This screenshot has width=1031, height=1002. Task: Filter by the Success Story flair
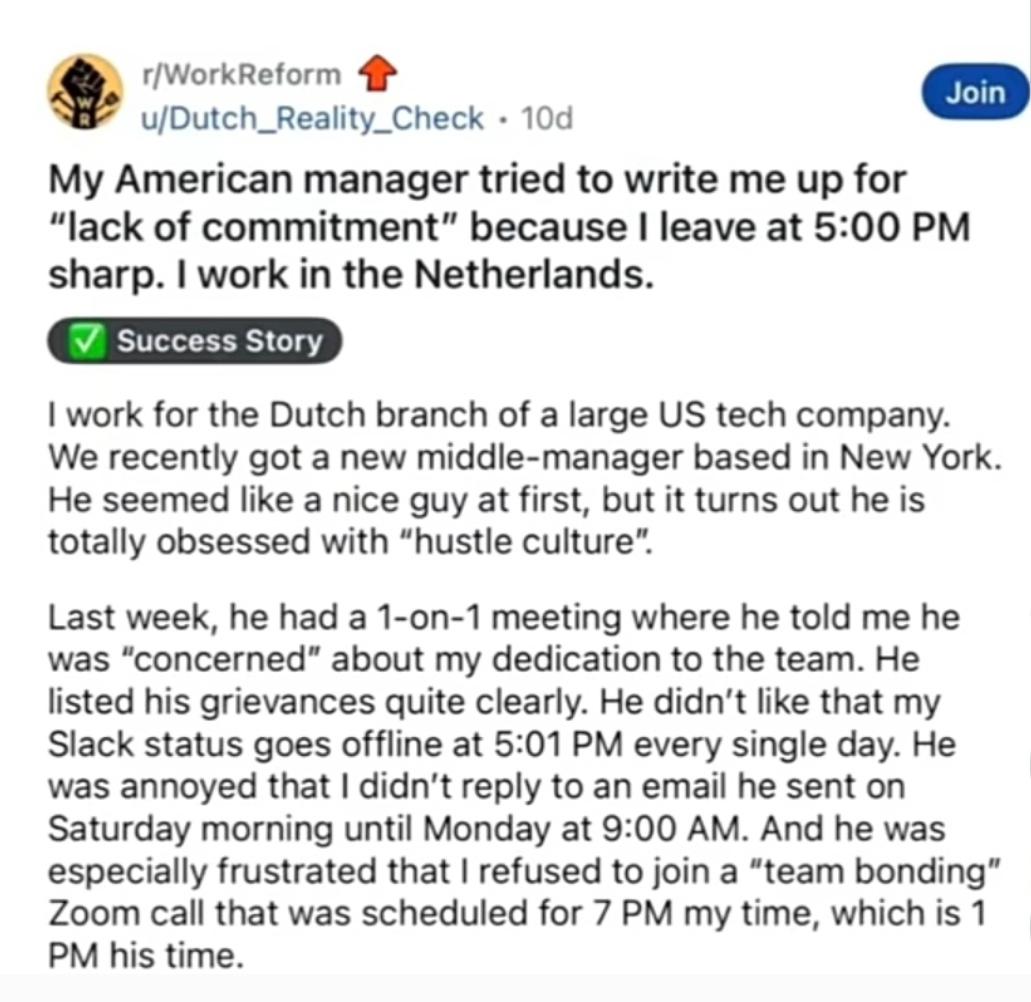point(195,342)
